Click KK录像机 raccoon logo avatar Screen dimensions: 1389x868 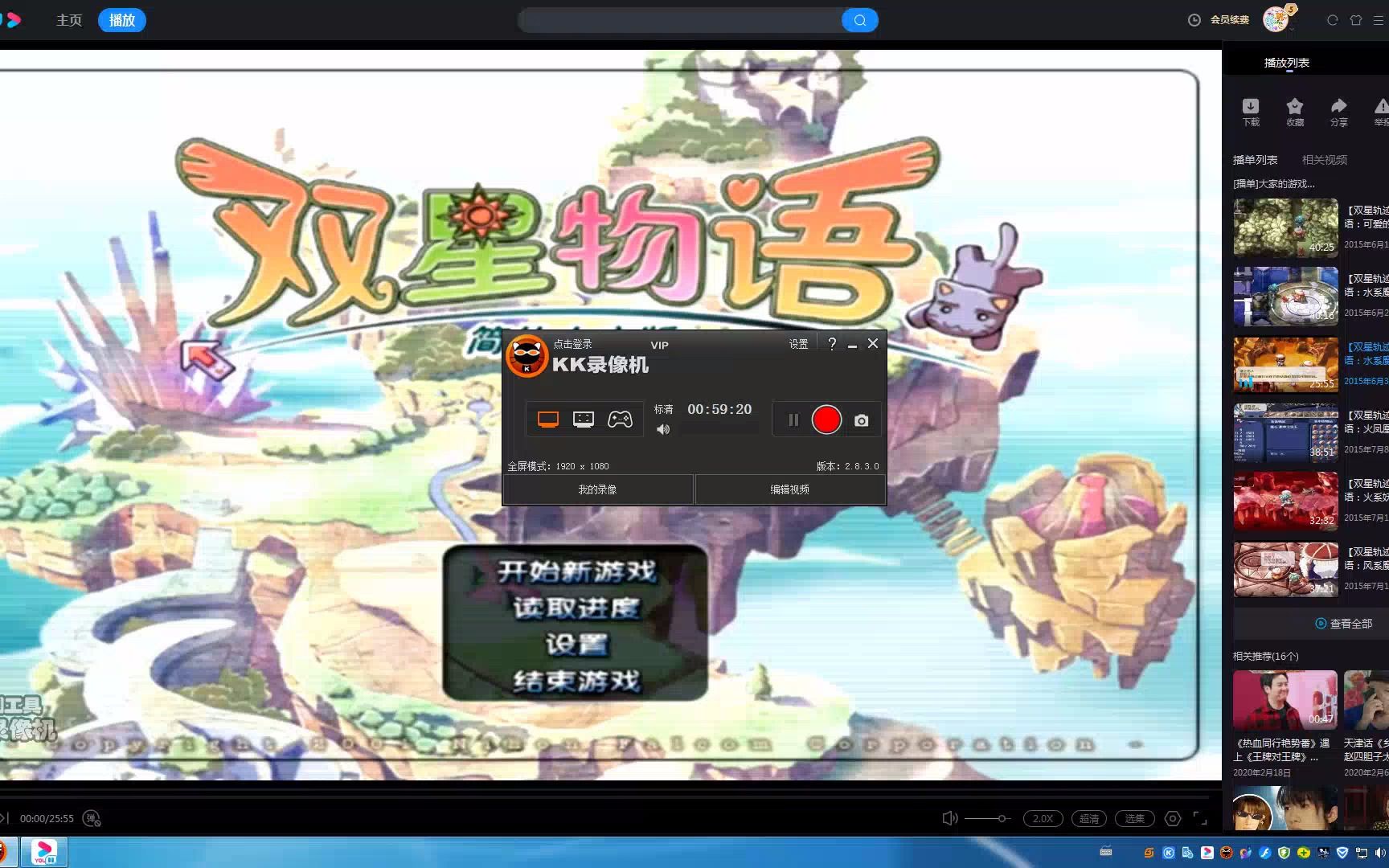click(527, 356)
